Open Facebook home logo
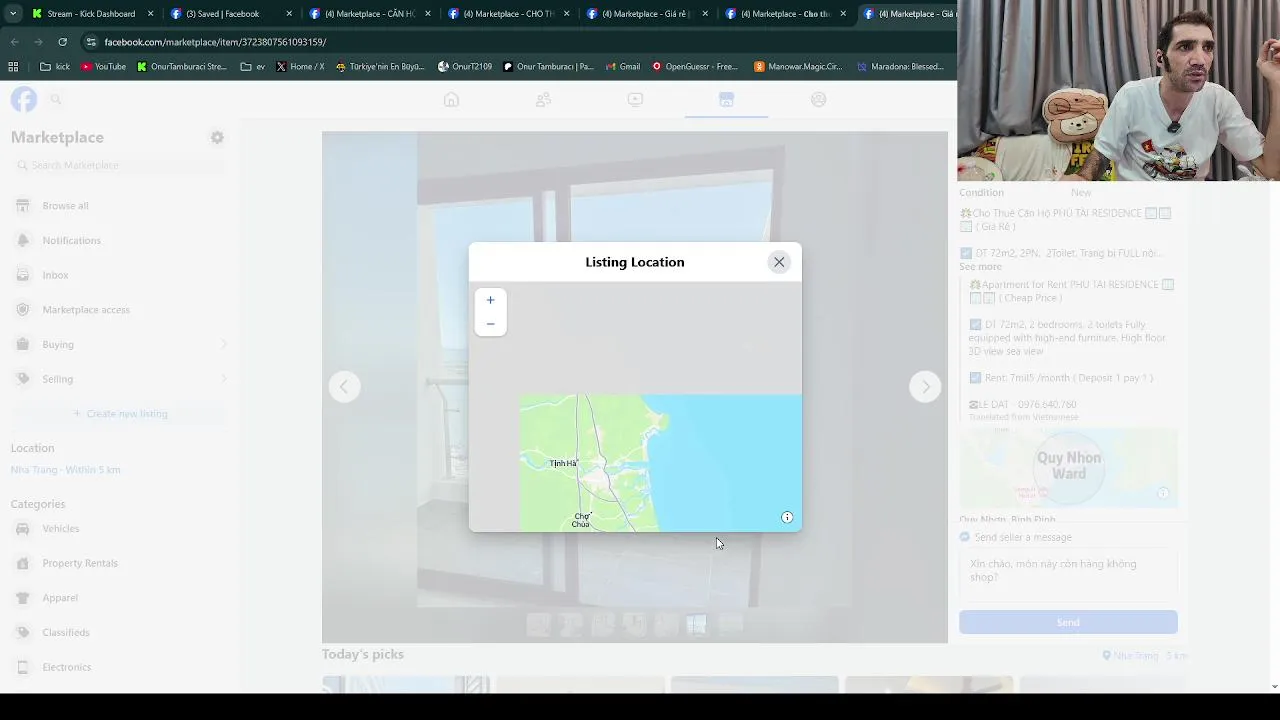The width and height of the screenshot is (1280, 720). 24,99
